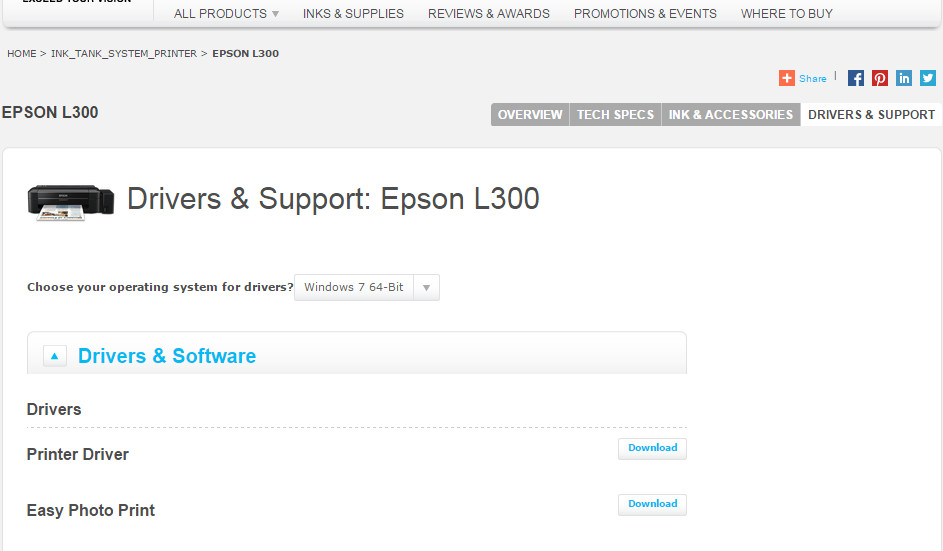The width and height of the screenshot is (943, 551).
Task: Click the Easy Photo Print label
Action: (91, 510)
